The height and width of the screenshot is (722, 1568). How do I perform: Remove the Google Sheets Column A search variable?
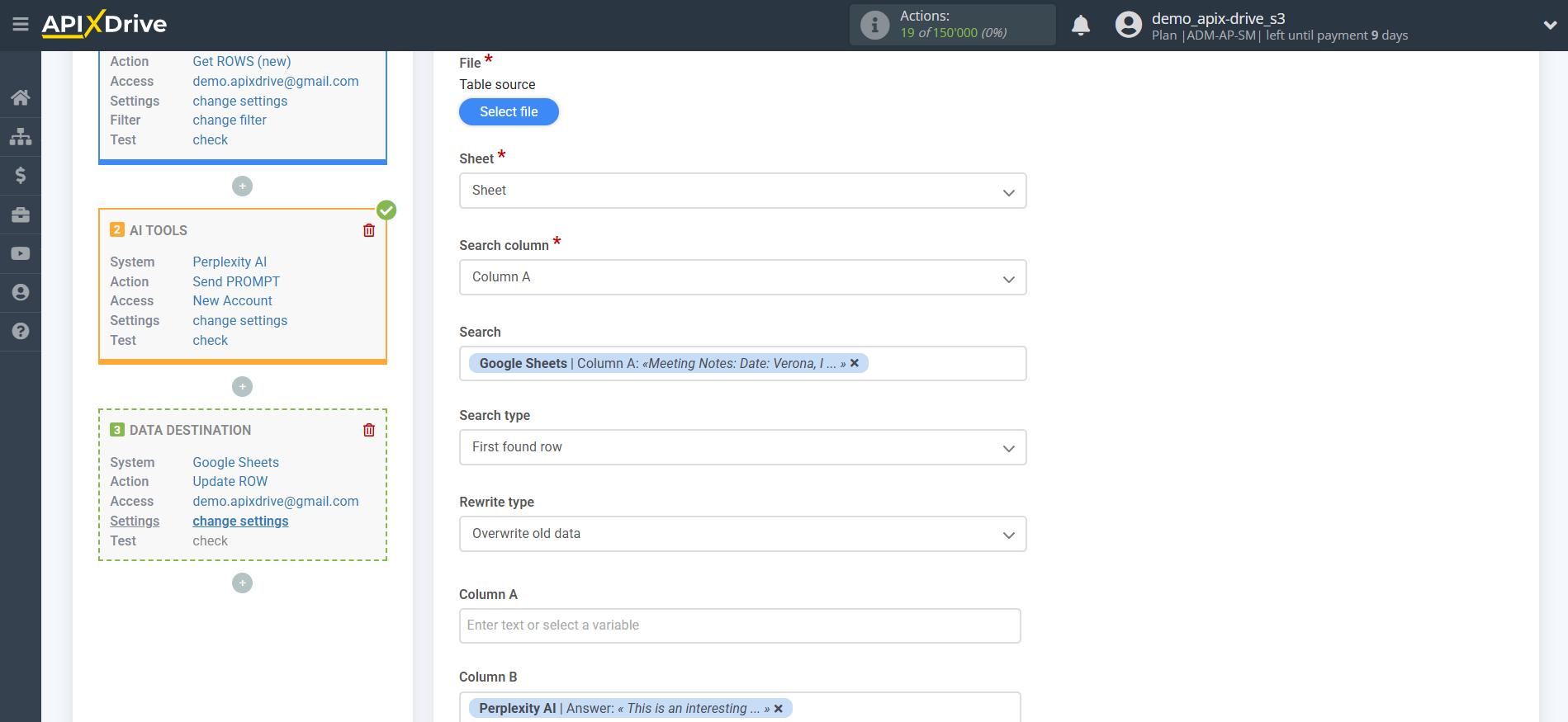coord(855,363)
